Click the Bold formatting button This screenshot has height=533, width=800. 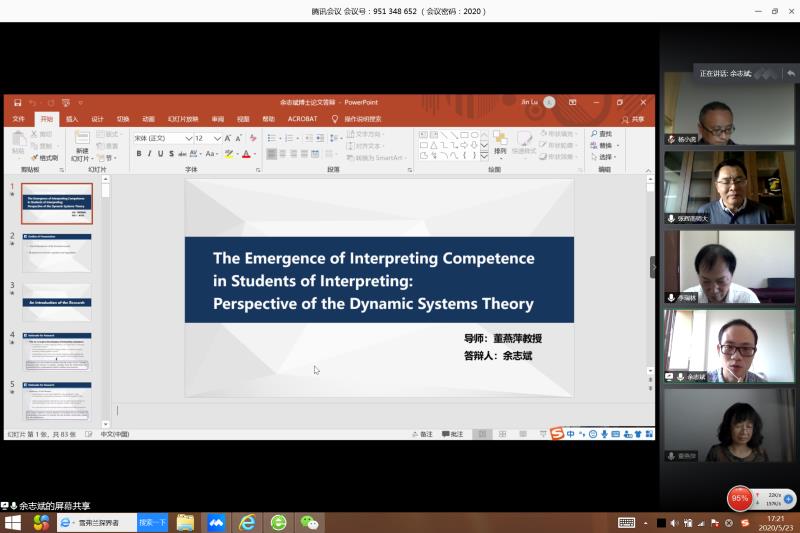[139, 154]
